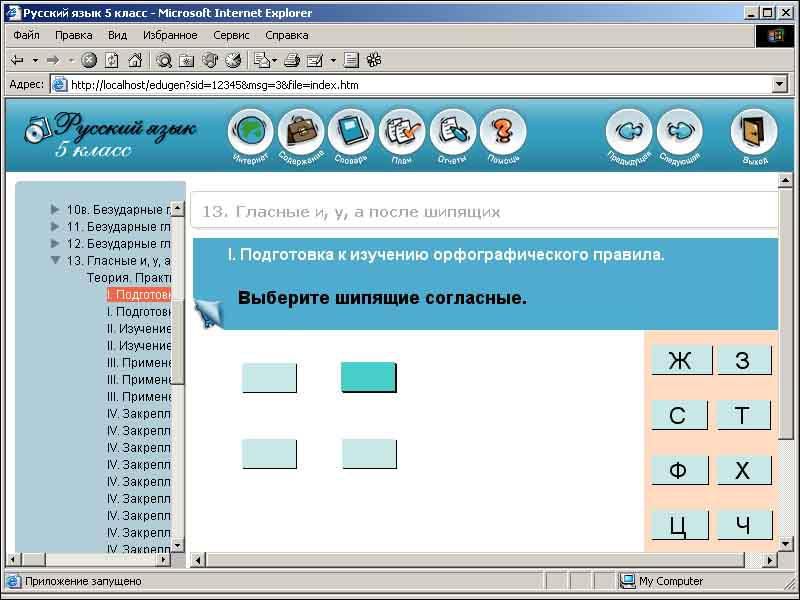The image size is (800, 600).
Task: Go to Предыдущая (previous) page arrow
Action: point(629,132)
